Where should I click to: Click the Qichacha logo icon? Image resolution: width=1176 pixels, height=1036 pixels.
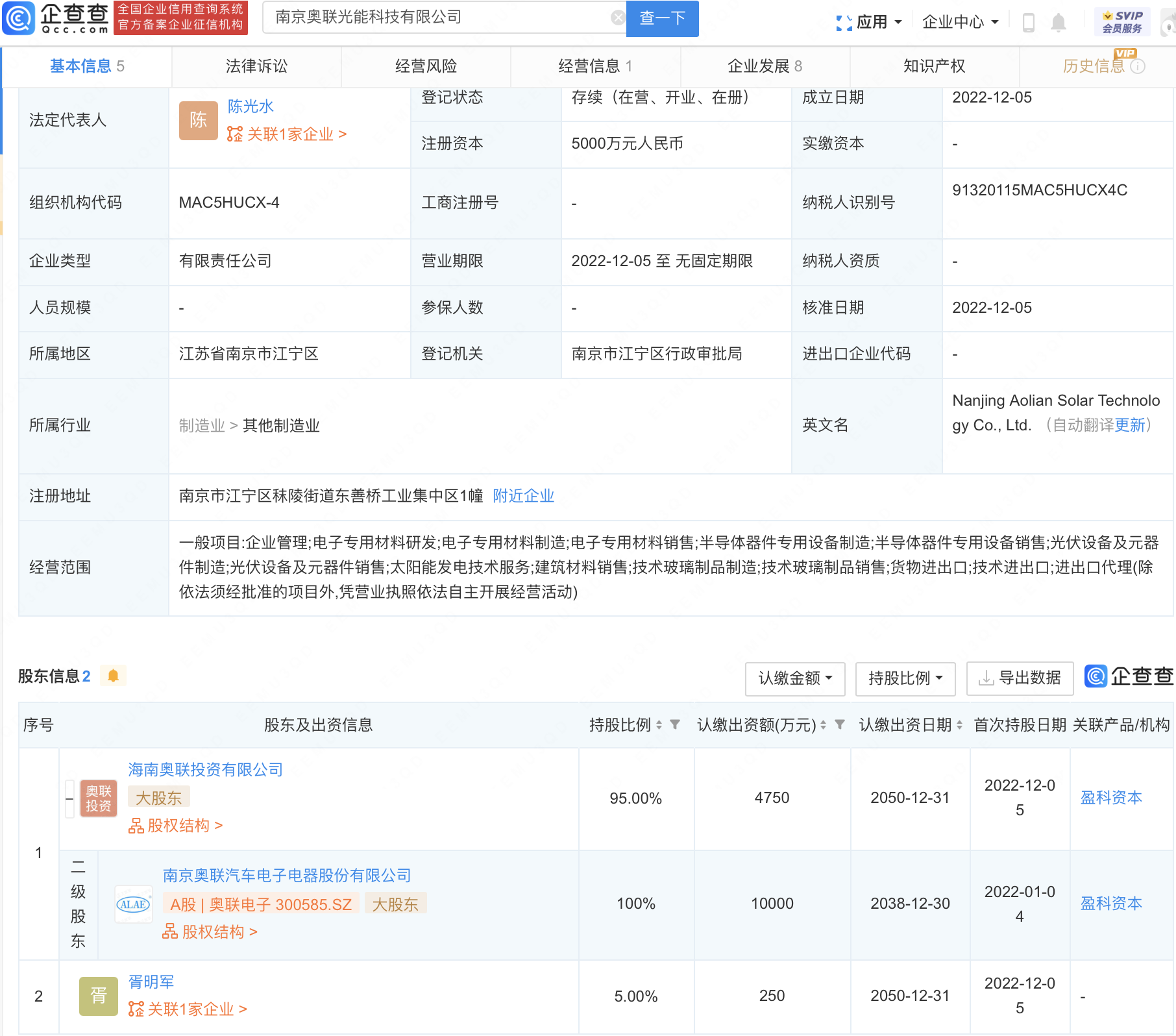[x=19, y=18]
